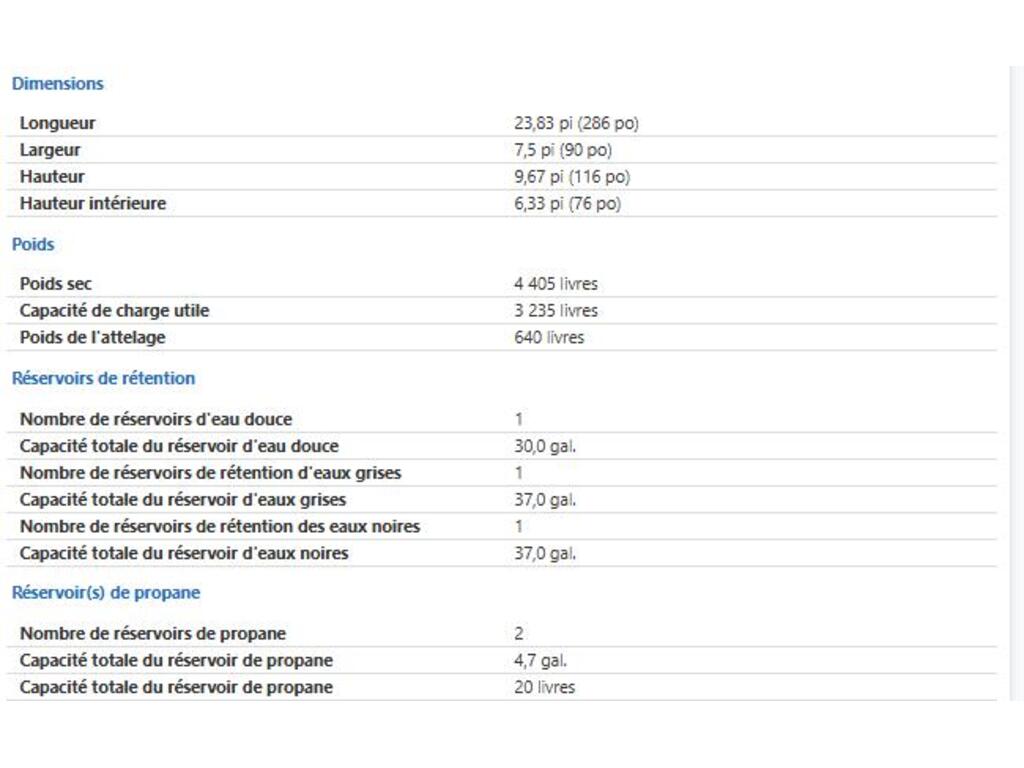Click the Largeur row label
This screenshot has height=768, width=1024.
point(50,150)
